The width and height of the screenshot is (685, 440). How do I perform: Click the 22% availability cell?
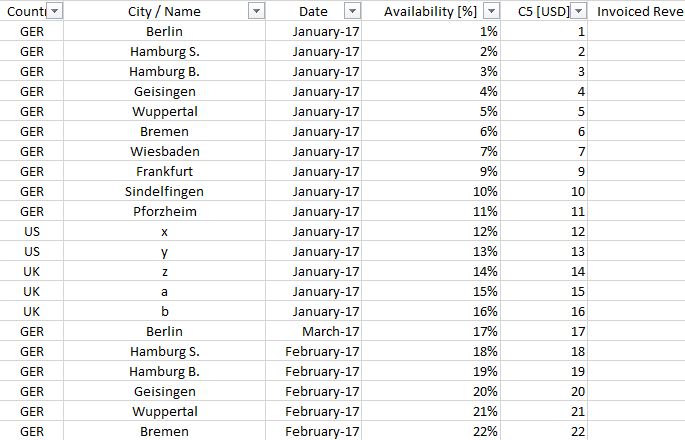tap(431, 432)
